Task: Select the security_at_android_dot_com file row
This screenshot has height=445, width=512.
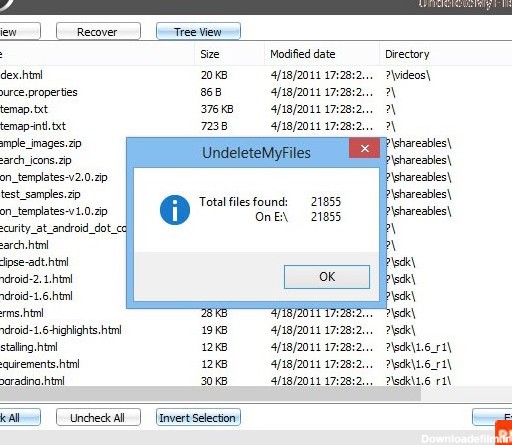Action: [63, 228]
